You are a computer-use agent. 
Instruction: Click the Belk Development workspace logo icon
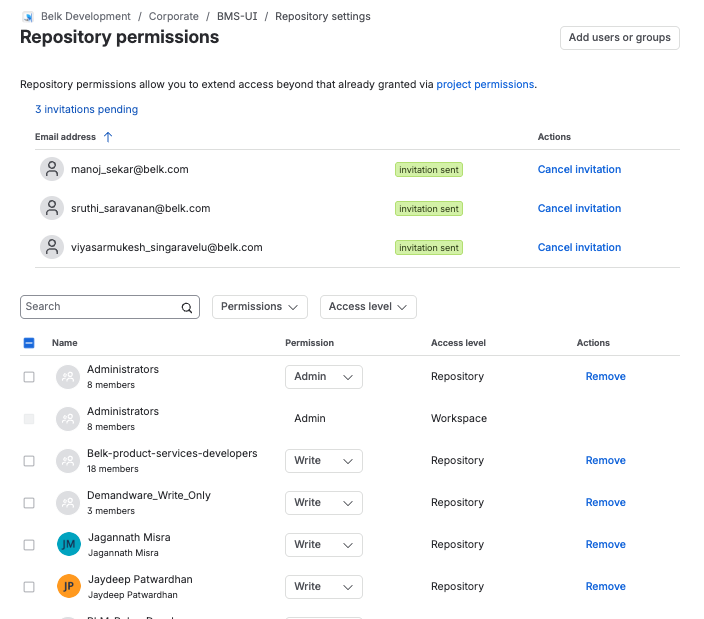(x=28, y=17)
